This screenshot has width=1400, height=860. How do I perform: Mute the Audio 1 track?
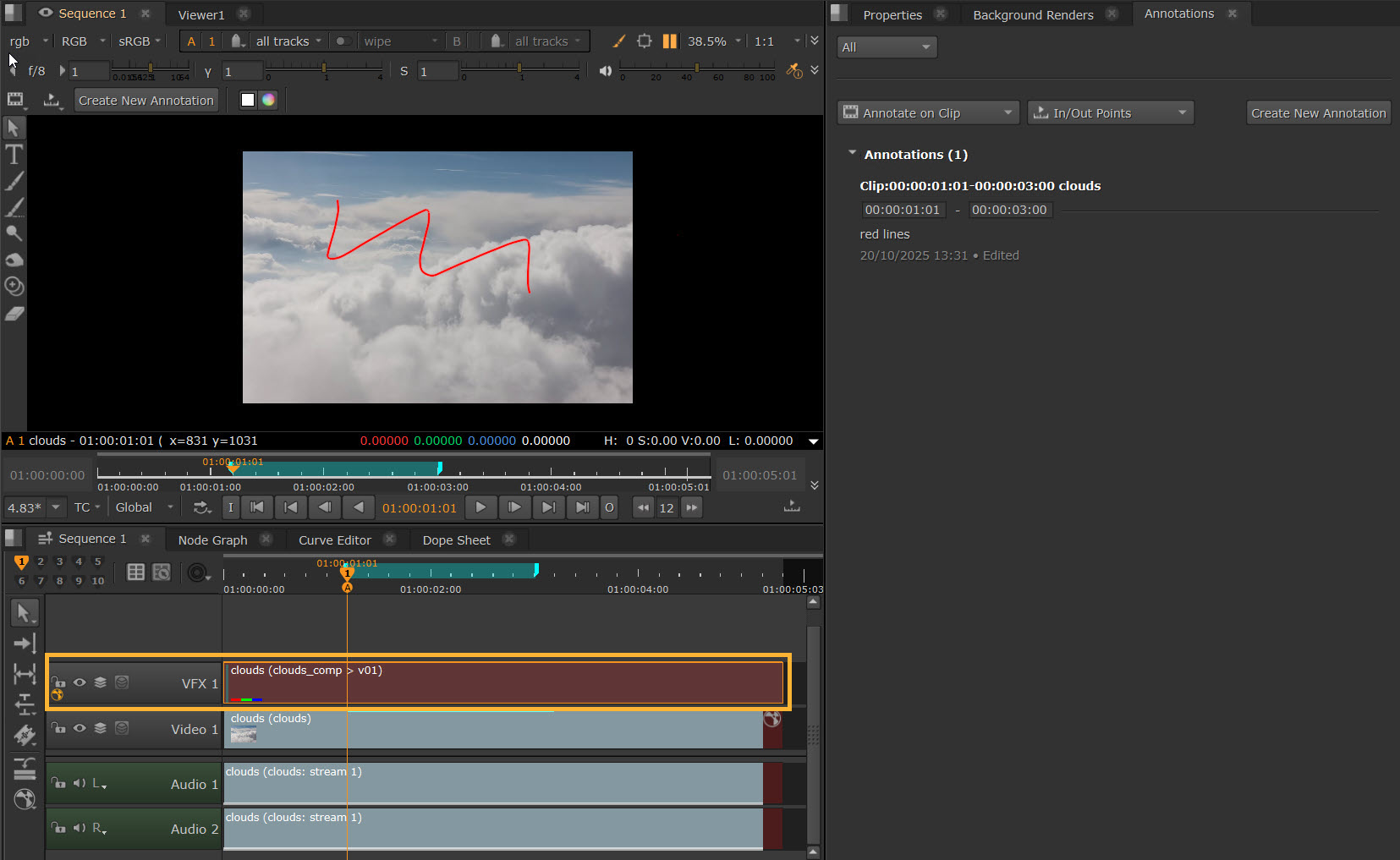pyautogui.click(x=79, y=783)
